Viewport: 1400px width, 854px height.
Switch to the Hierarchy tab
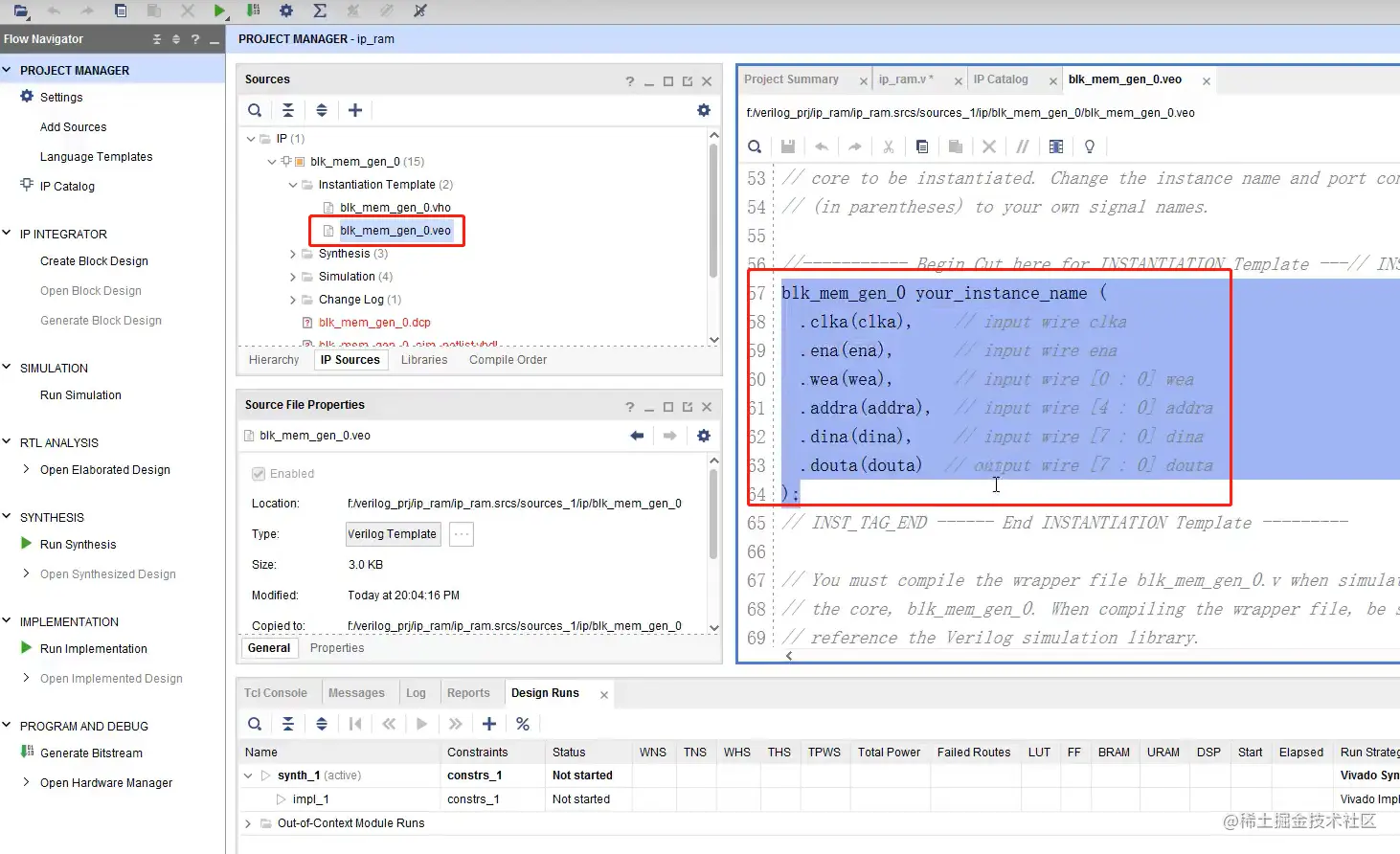(274, 360)
